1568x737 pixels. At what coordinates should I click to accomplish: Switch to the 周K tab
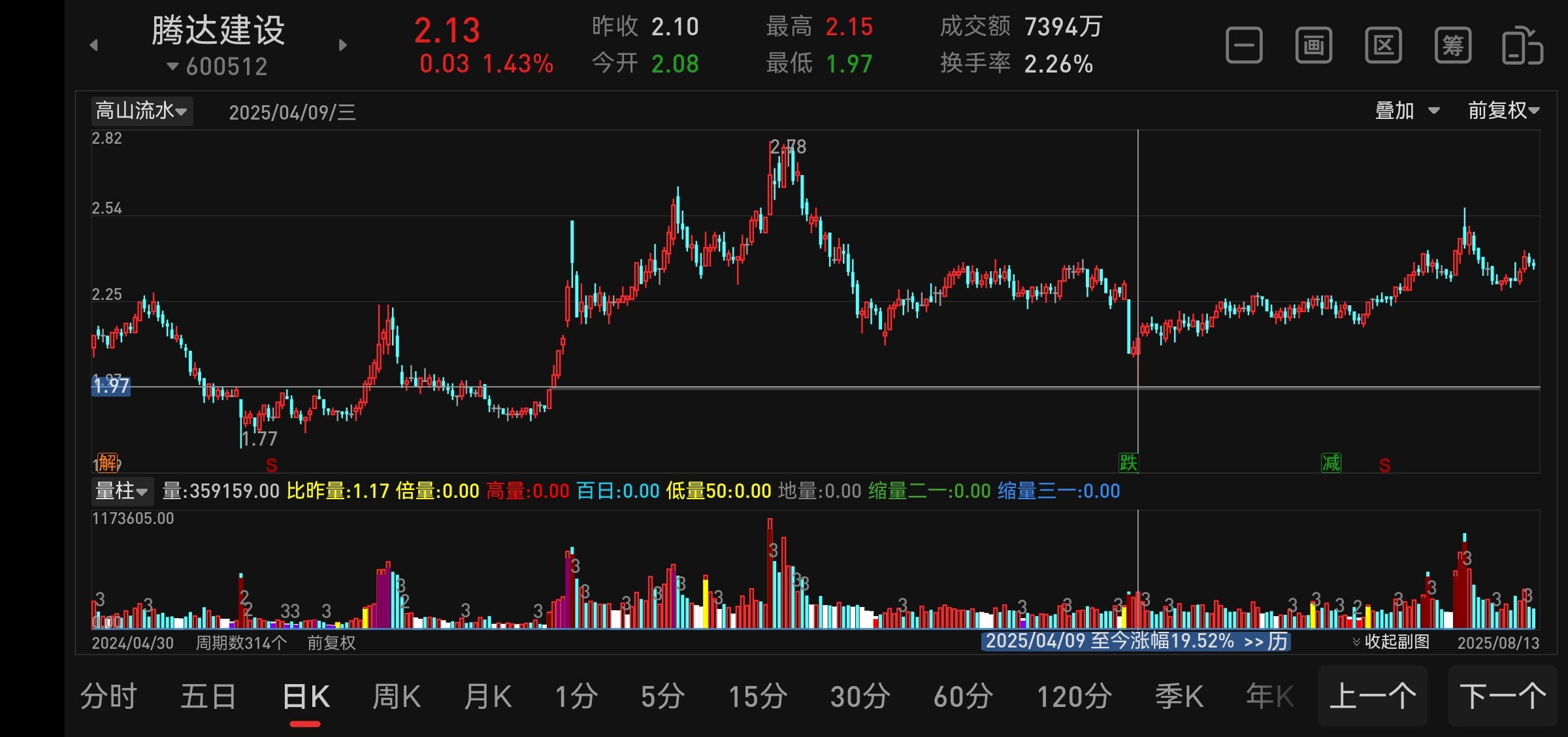396,696
